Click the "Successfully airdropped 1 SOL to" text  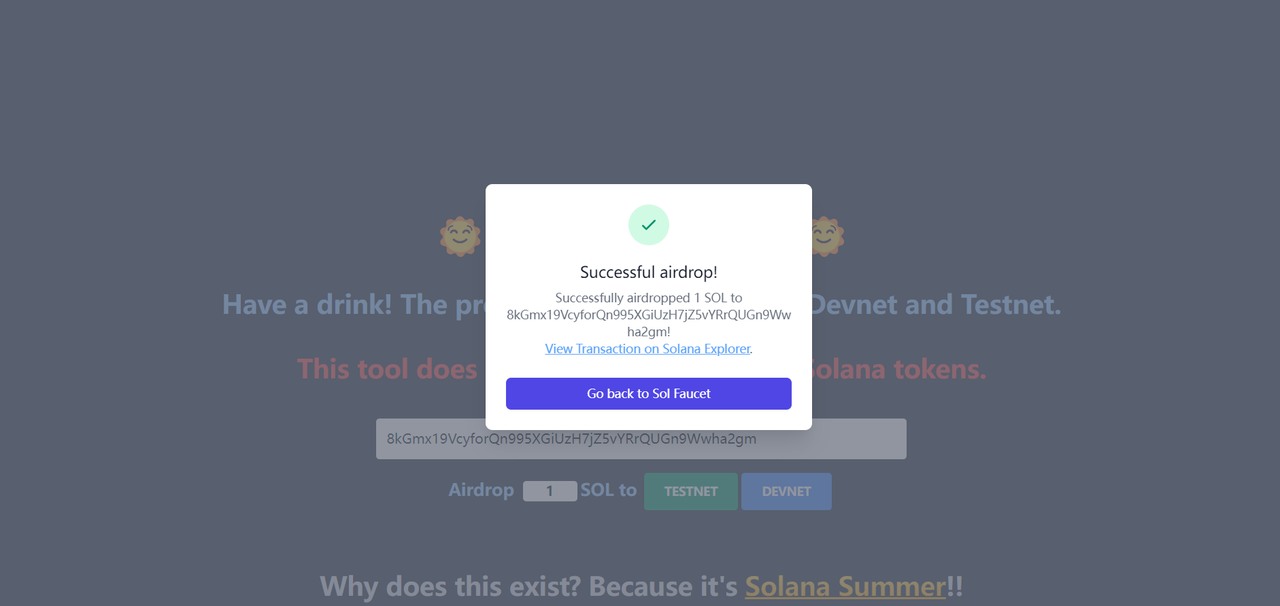[648, 298]
